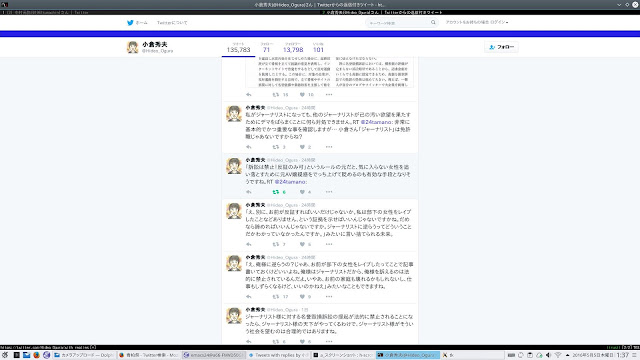The image size is (640, 360).
Task: Like the image tweet with 10 likes
Action: click(x=302, y=95)
